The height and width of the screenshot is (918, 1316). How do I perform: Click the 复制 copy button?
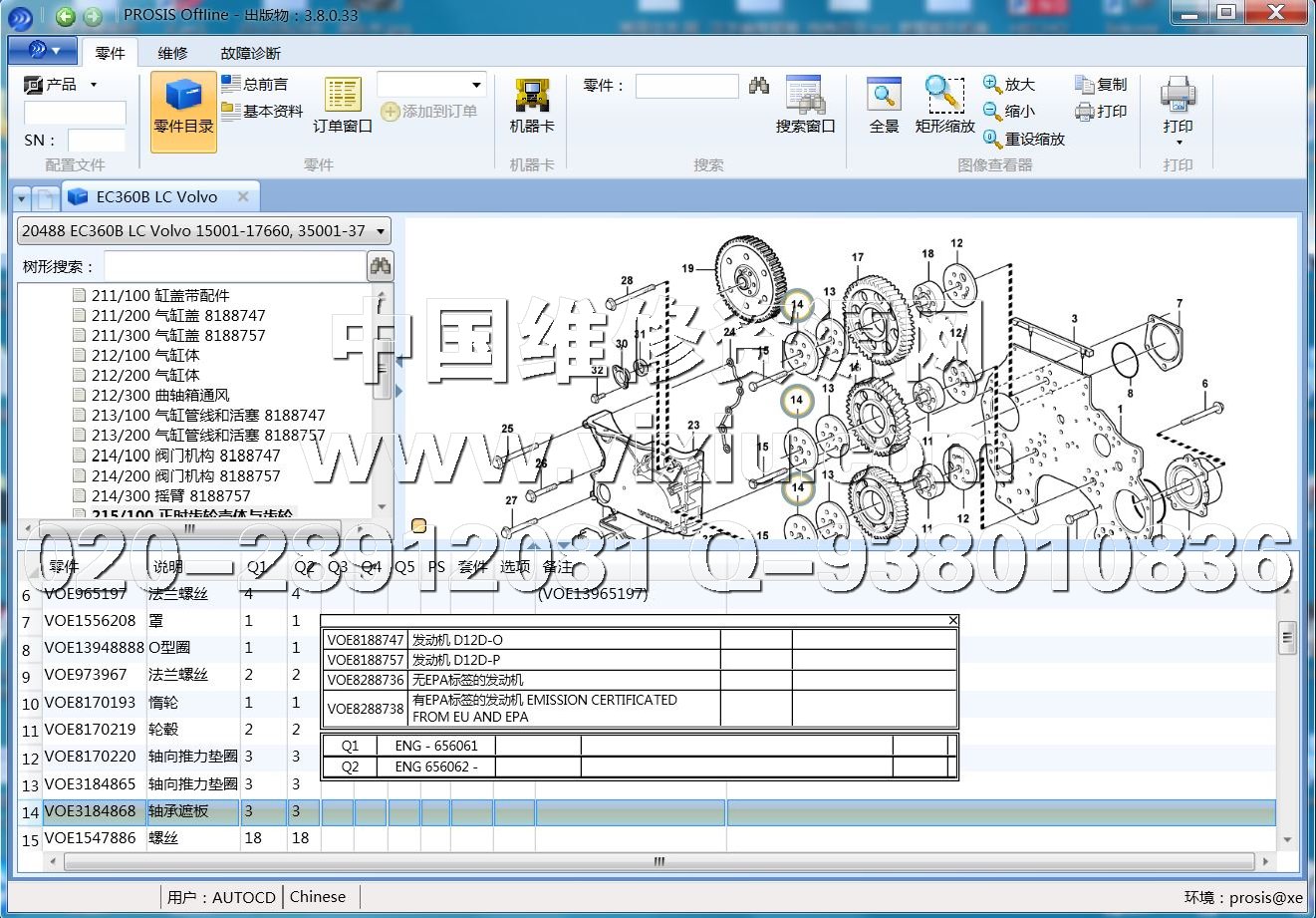1101,85
